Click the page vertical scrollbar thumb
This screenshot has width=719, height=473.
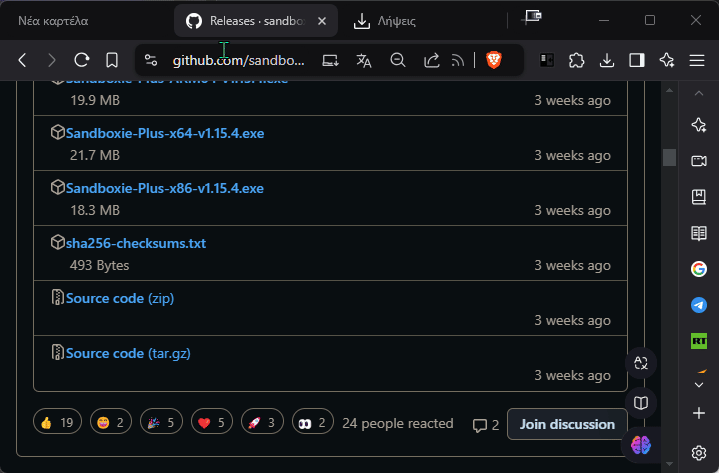click(669, 157)
